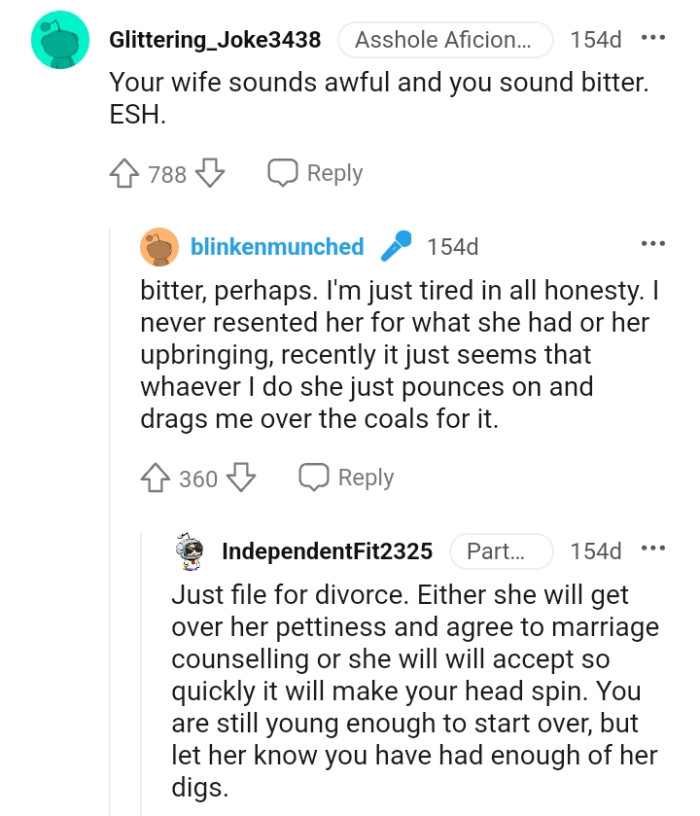Click the blue OP microphone icon beside blinkenmunched

point(397,246)
